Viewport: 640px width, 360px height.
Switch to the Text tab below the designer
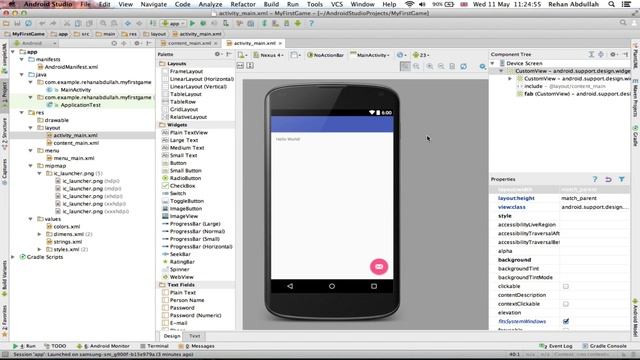coord(195,336)
